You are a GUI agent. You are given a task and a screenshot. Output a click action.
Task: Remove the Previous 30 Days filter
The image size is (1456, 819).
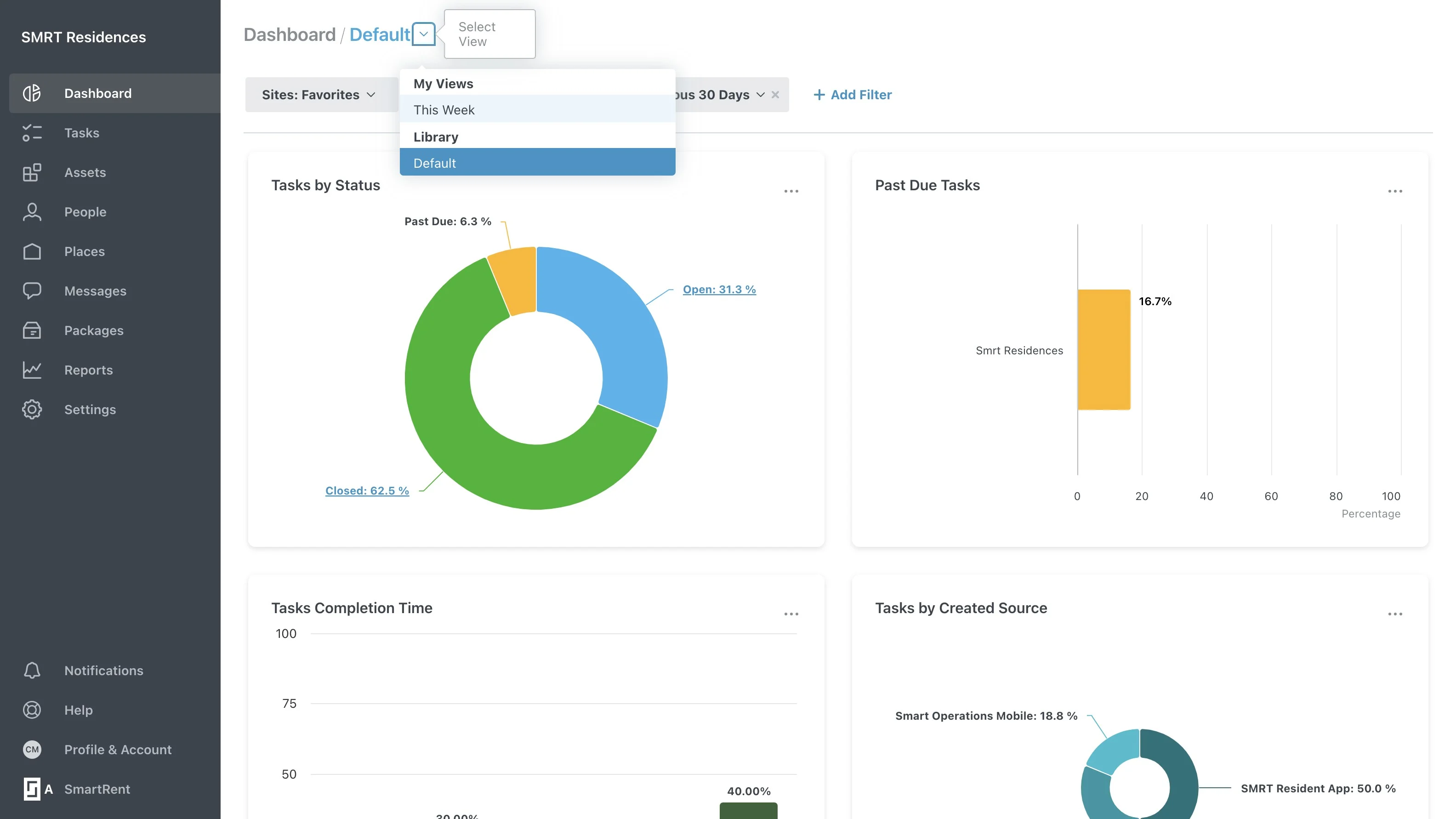[775, 94]
